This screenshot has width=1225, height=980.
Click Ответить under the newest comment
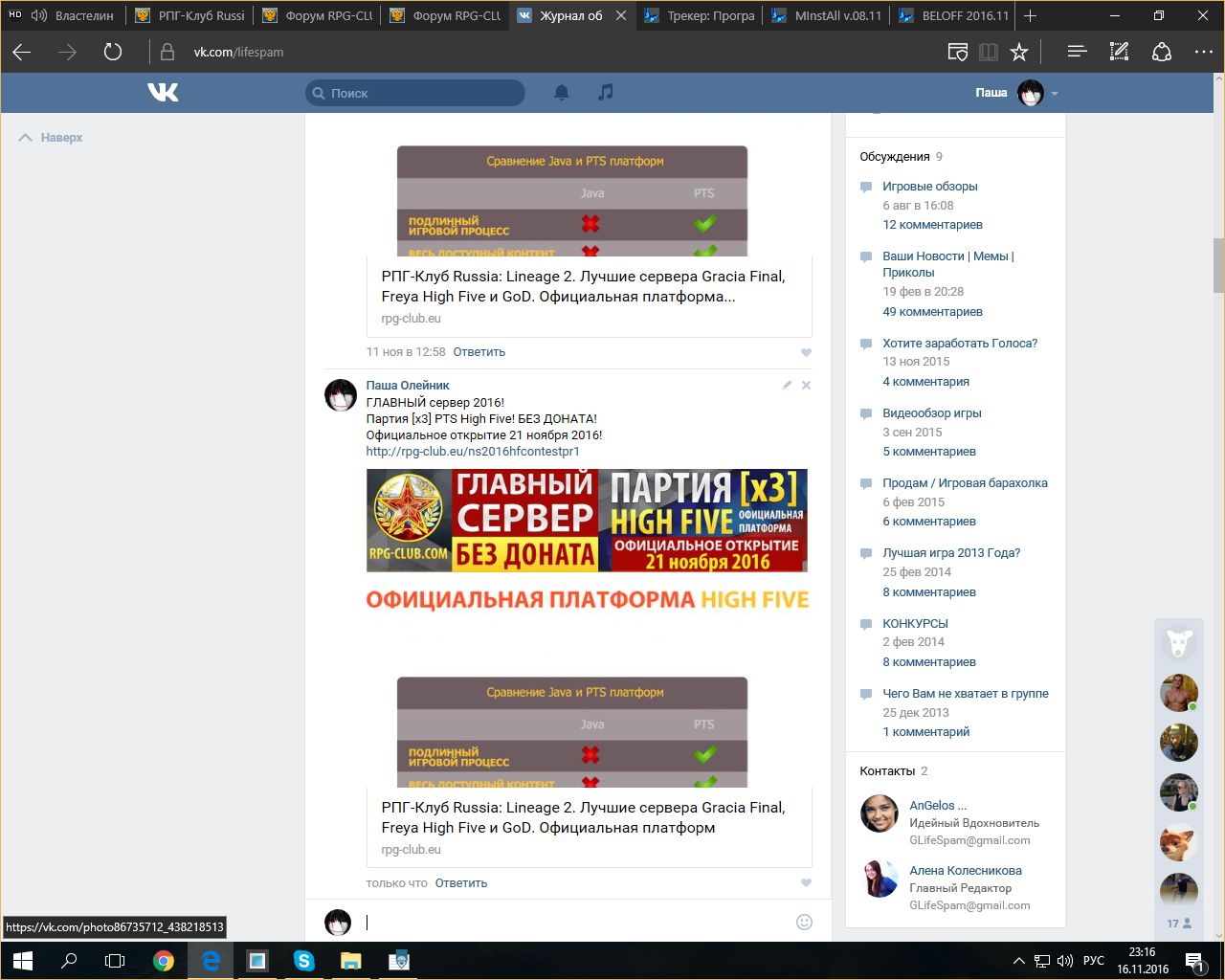(460, 883)
